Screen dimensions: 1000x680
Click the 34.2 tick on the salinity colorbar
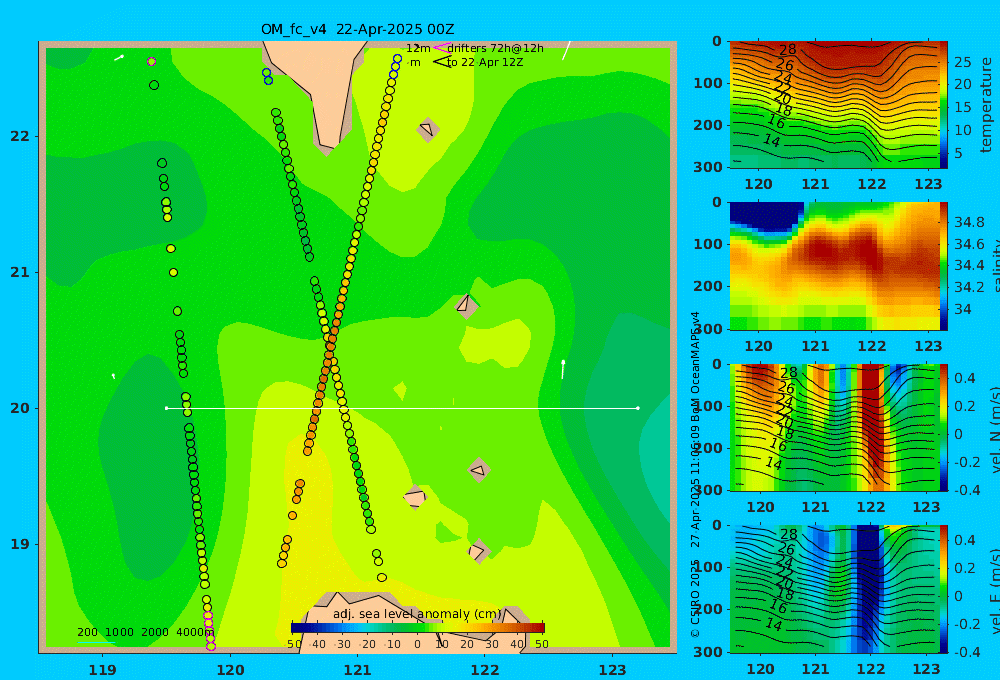969,288
